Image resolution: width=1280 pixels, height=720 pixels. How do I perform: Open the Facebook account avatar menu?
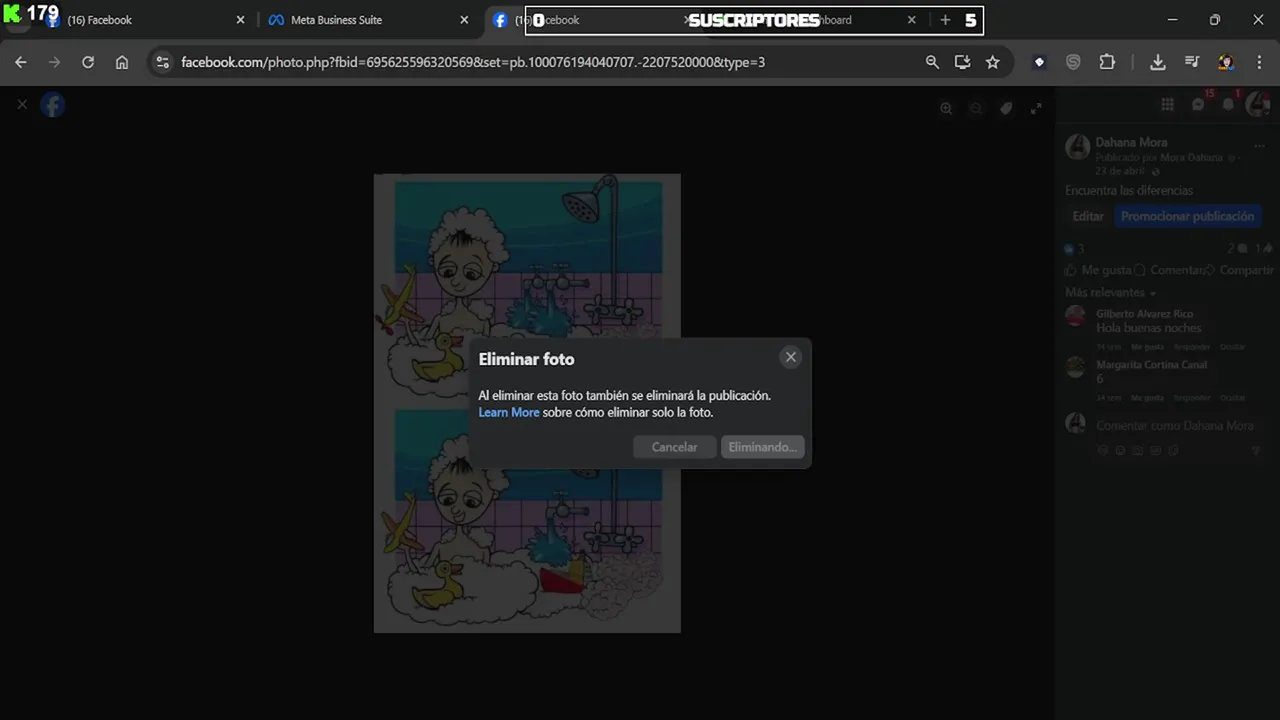pos(1258,105)
